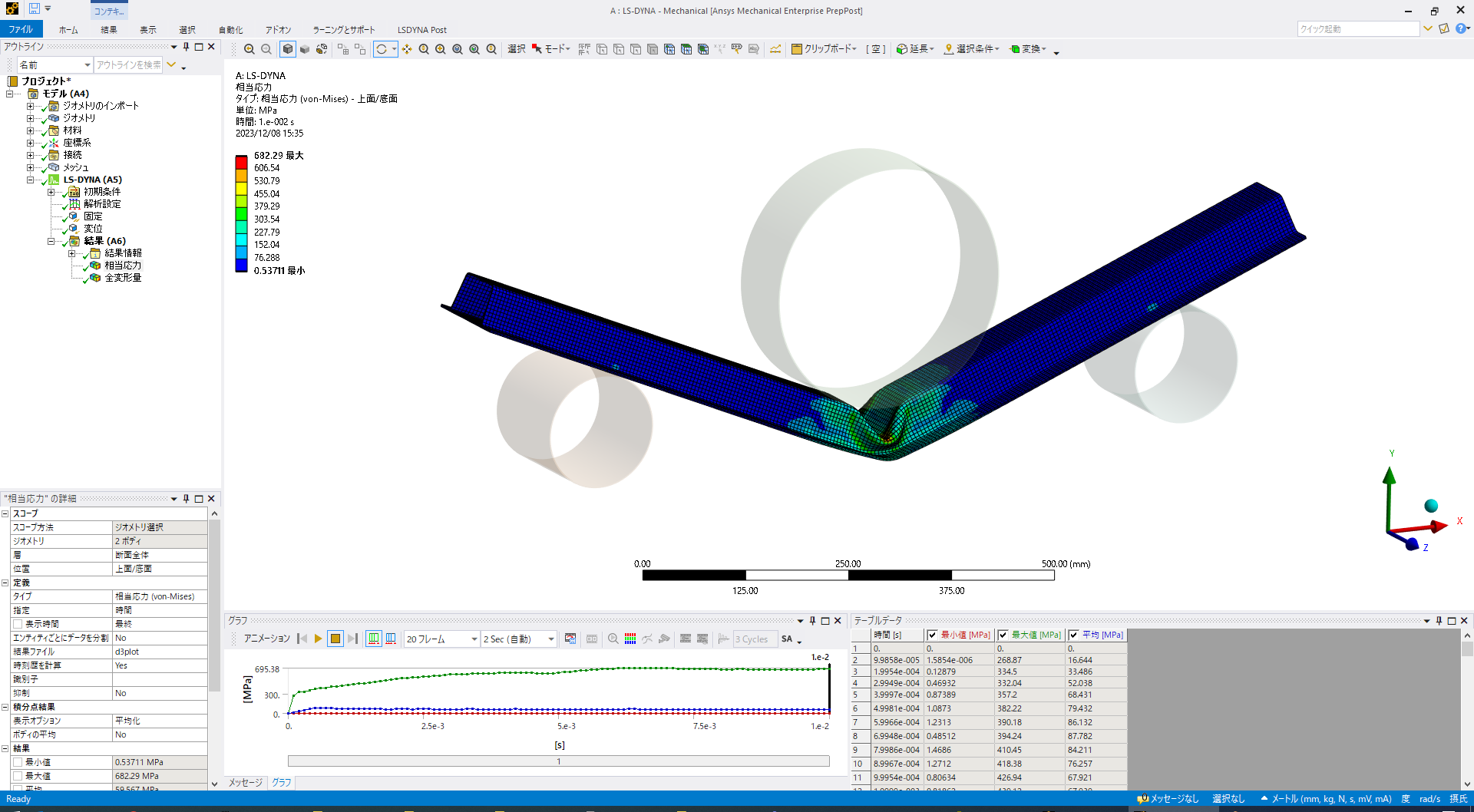
Task: Open the 結果 ribbon tab
Action: (x=108, y=30)
